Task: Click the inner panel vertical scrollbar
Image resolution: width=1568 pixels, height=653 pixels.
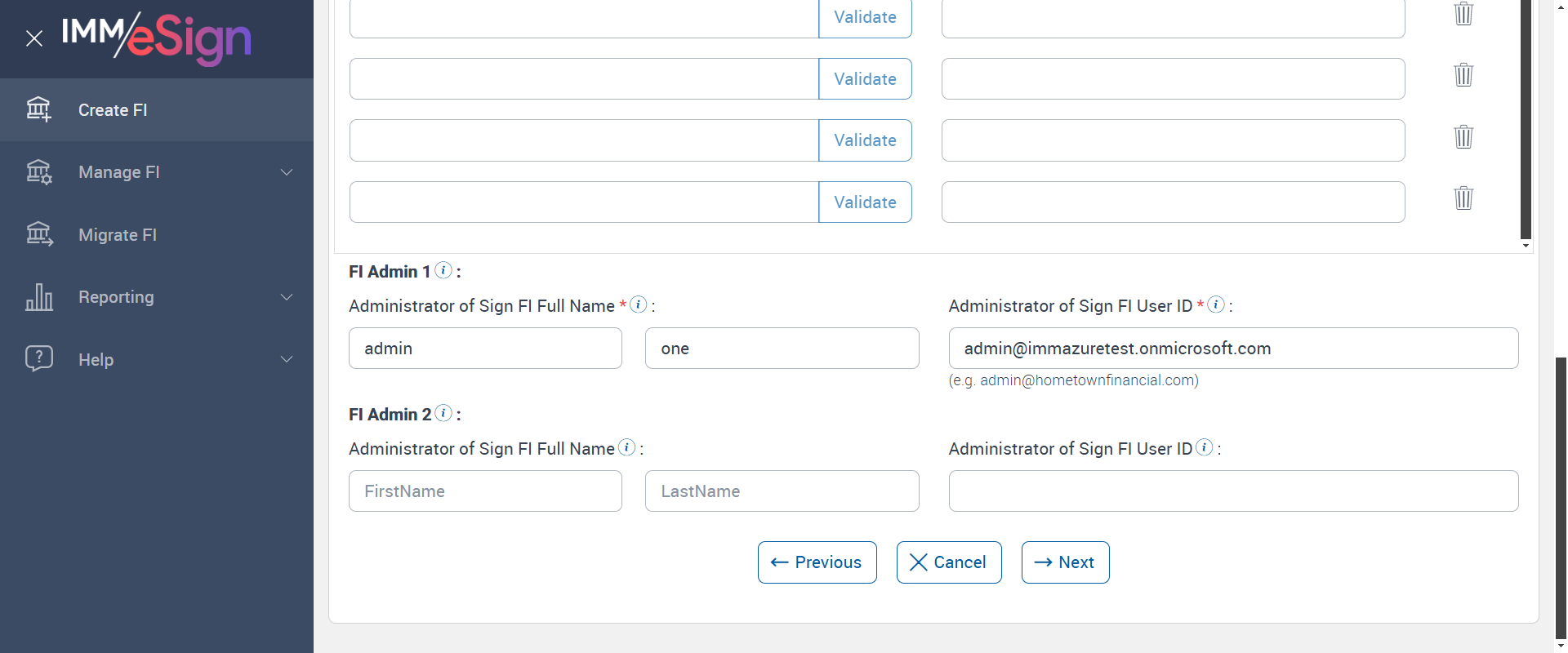Action: tap(1526, 122)
